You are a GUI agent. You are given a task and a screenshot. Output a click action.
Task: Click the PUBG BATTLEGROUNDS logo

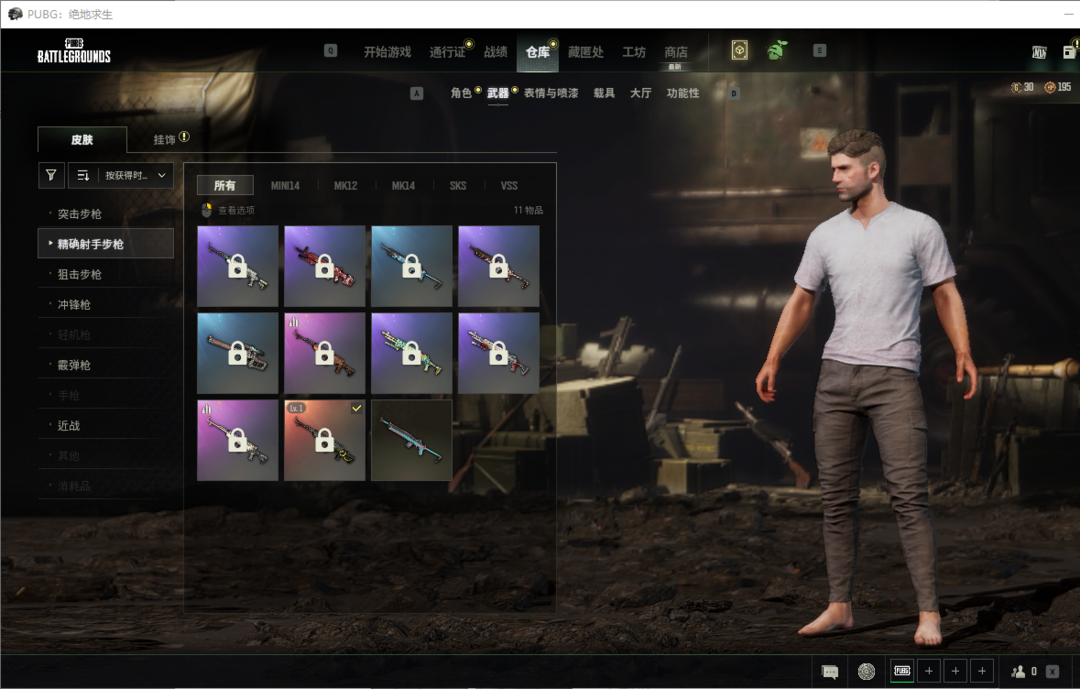coord(74,52)
